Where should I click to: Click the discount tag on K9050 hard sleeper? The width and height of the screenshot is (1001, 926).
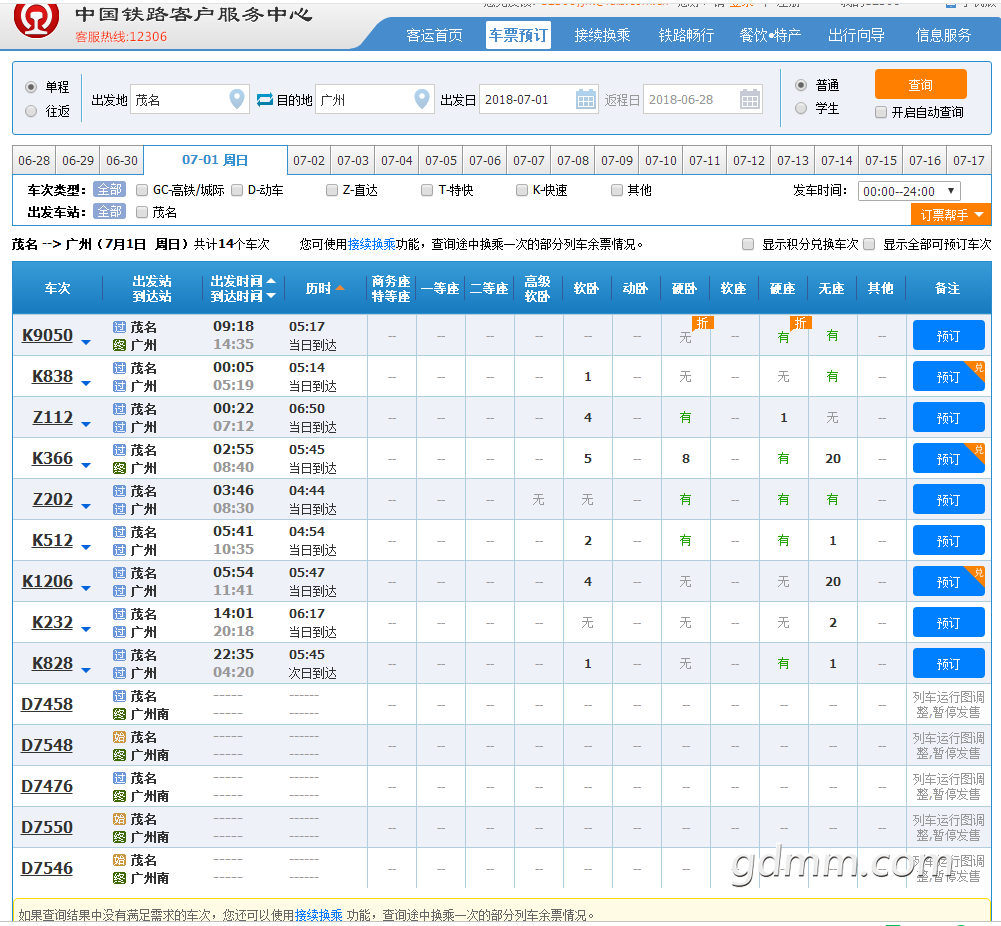pos(702,323)
